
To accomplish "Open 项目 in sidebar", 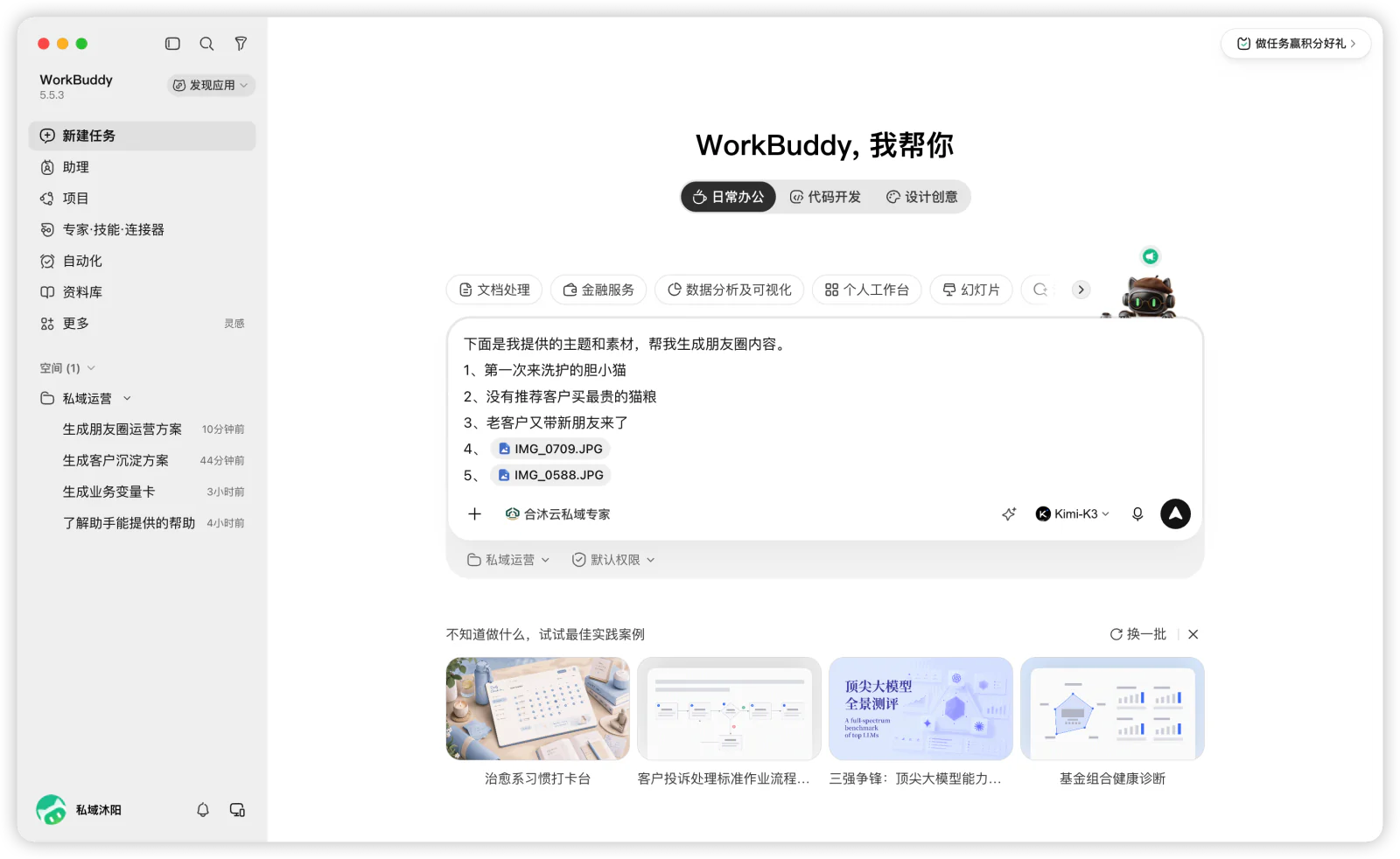I will (x=143, y=199).
